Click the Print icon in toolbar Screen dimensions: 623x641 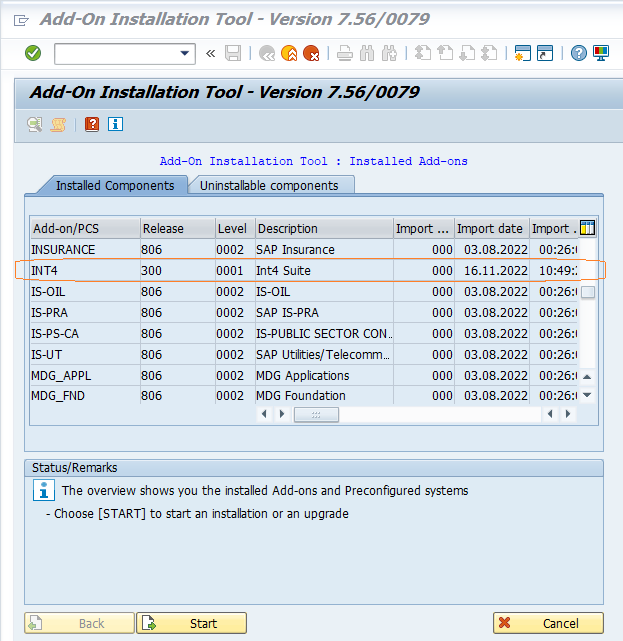[x=345, y=53]
